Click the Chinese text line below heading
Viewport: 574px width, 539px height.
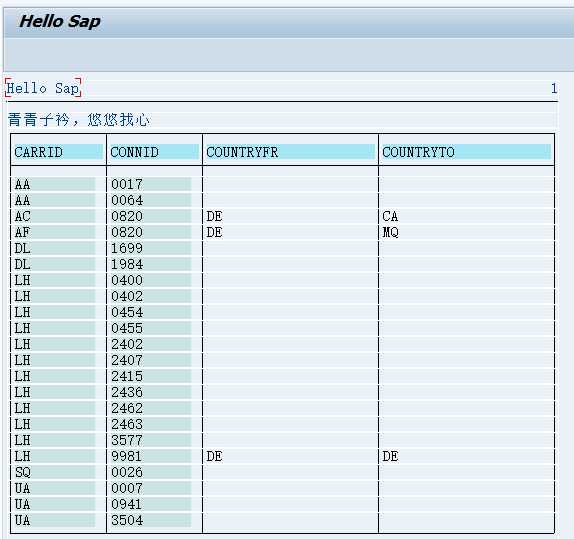(x=79, y=120)
